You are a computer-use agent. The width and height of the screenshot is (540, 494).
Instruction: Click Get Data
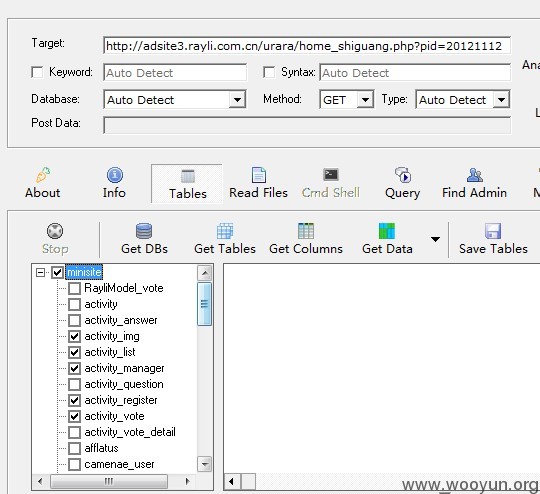pos(387,239)
